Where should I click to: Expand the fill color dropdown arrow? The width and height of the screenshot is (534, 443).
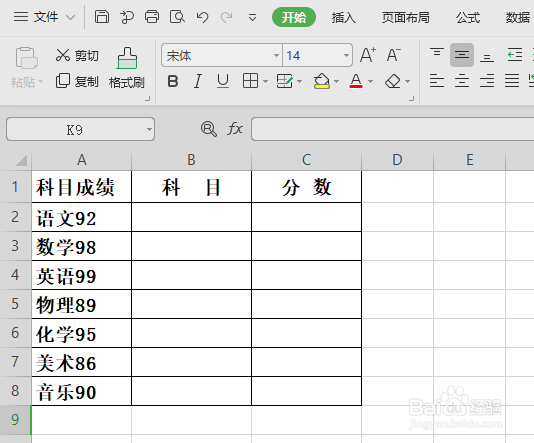pos(336,81)
